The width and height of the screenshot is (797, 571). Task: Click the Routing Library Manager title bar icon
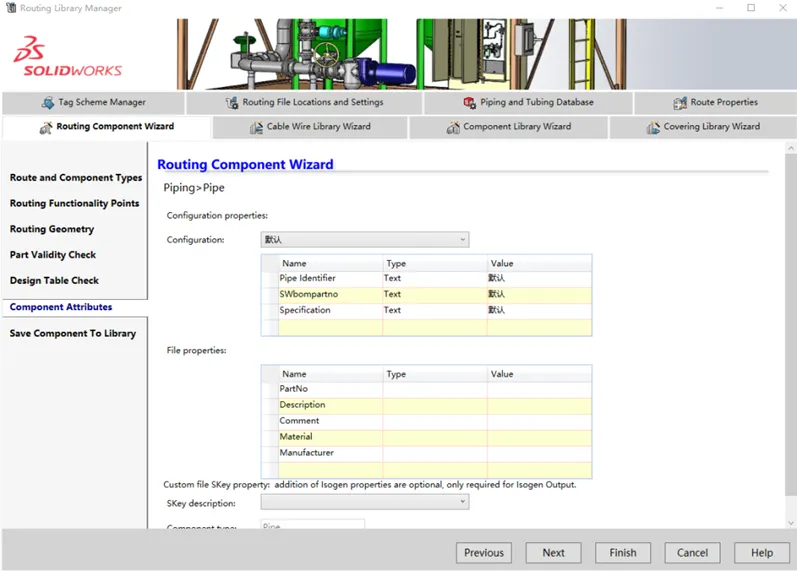tap(10, 8)
